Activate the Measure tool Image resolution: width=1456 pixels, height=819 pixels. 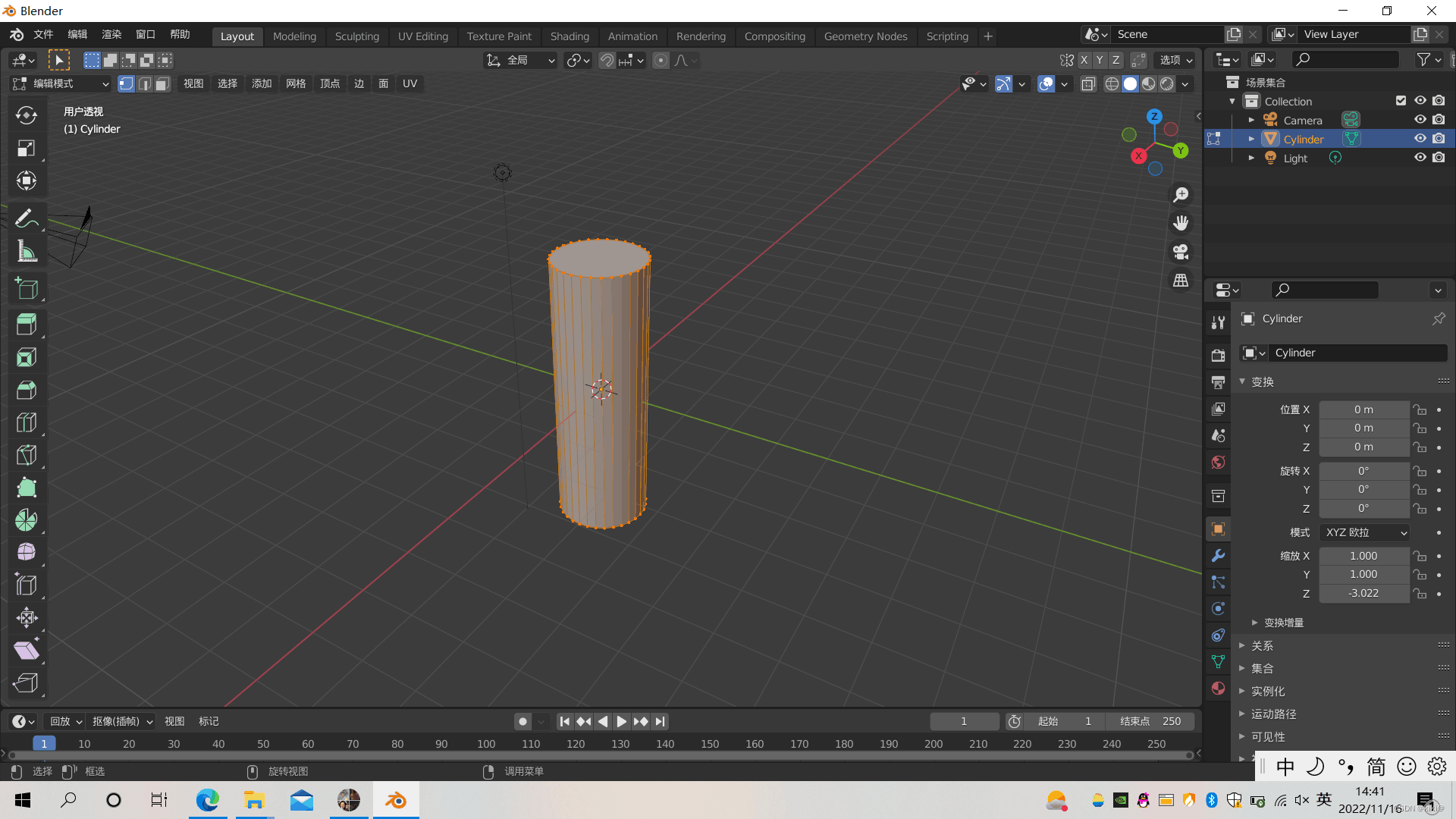coord(27,252)
